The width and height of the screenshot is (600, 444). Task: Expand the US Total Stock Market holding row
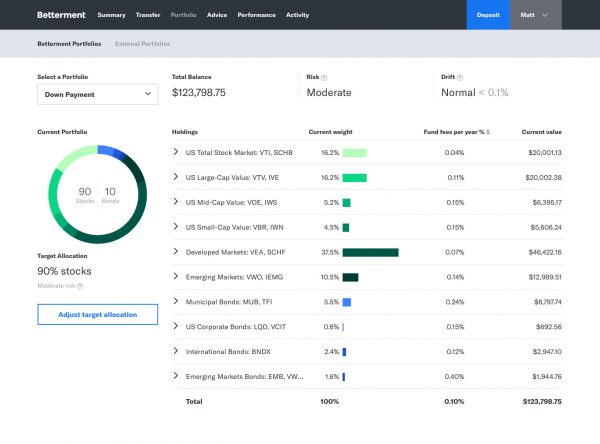pos(176,153)
